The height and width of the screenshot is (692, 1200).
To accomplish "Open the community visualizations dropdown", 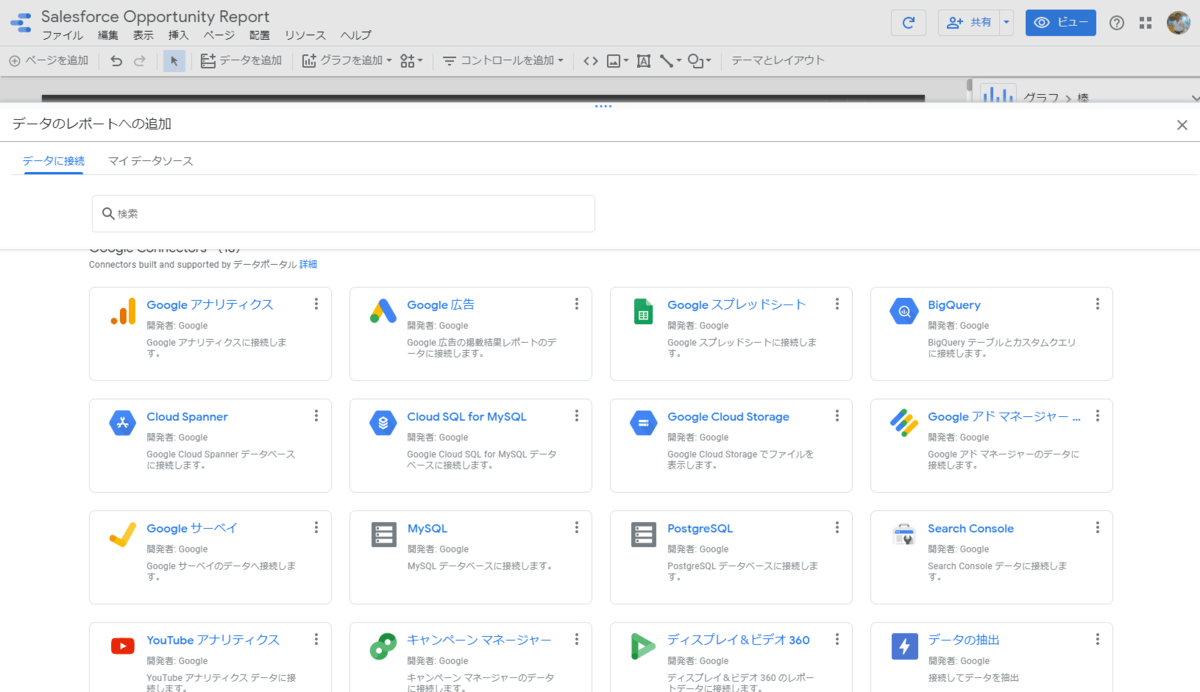I will (x=411, y=61).
